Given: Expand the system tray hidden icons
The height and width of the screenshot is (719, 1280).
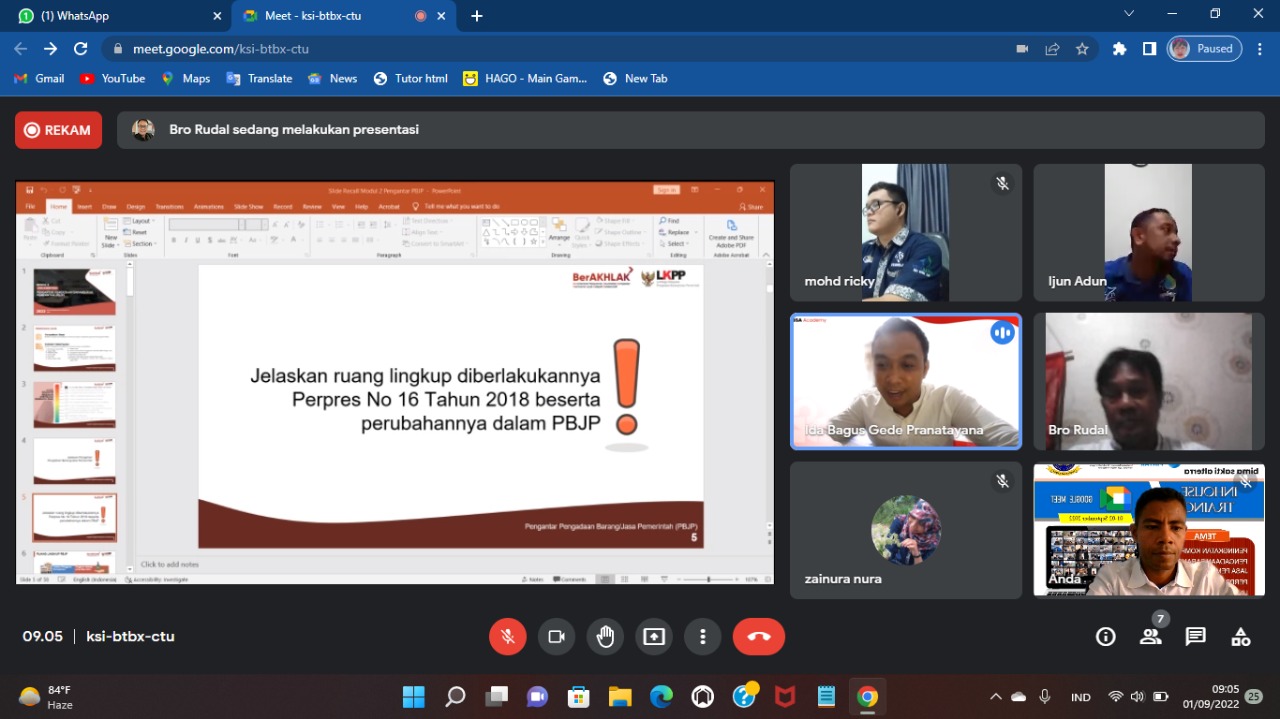Looking at the screenshot, I should click(995, 697).
